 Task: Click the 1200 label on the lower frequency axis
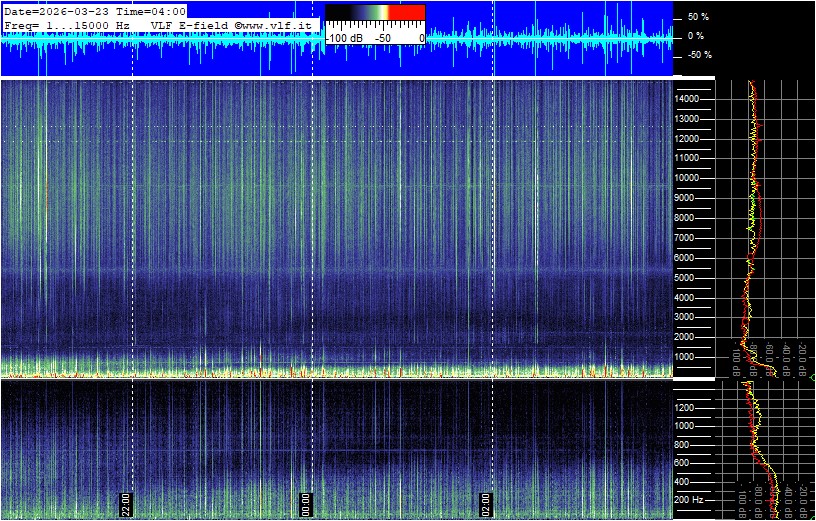[691, 408]
